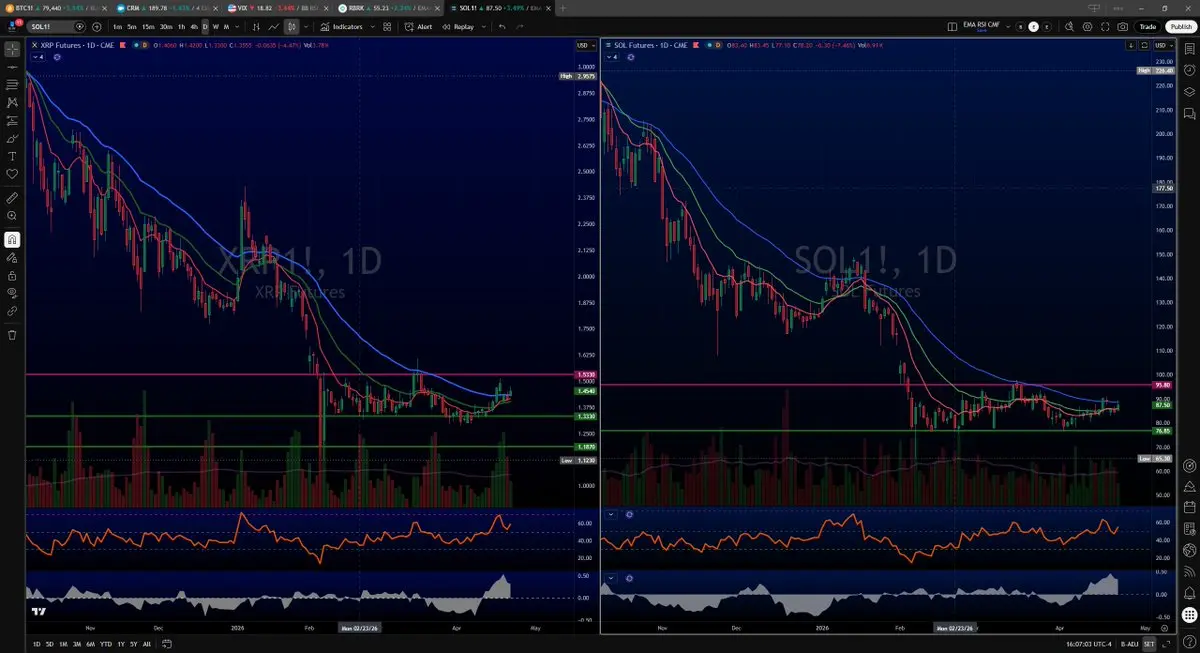Open the Fibonacci/gann tools icon
This screenshot has height=653, width=1200.
(12, 84)
